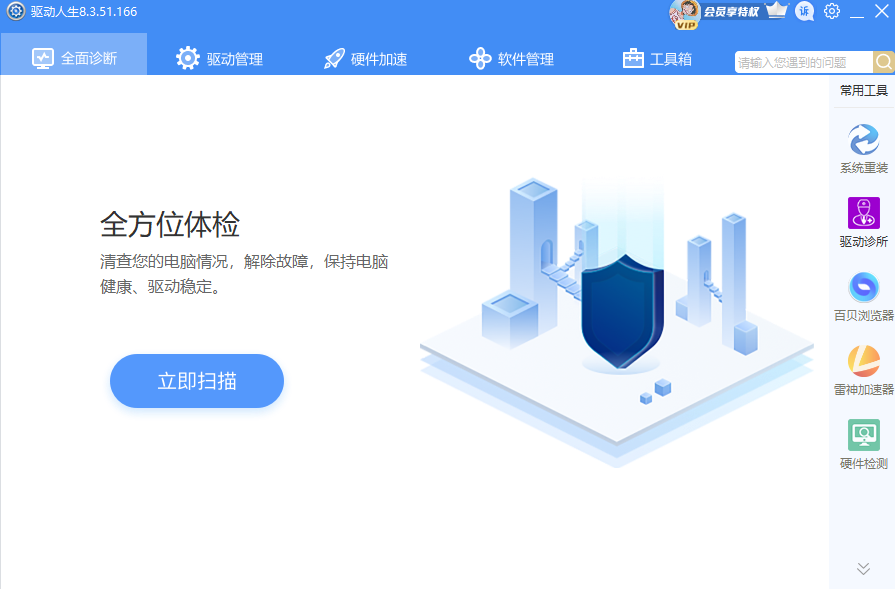Click the crown VIP icon
Screen dimensions: 895x589
point(776,10)
